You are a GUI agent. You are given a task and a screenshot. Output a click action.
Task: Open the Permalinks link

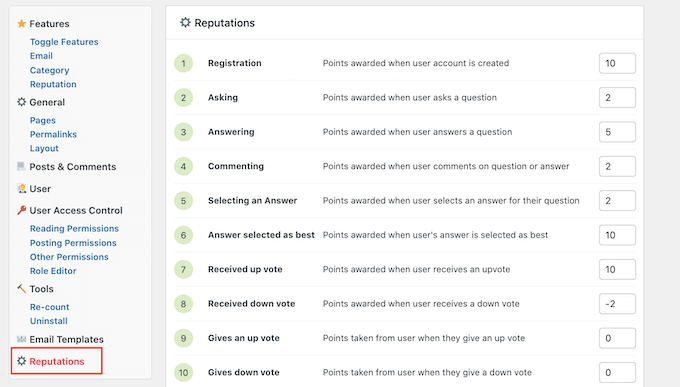(x=53, y=134)
